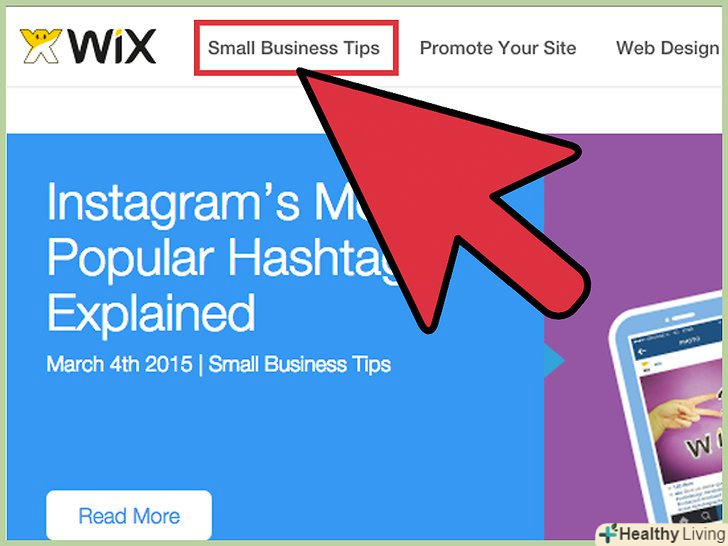The image size is (728, 546).
Task: Go to the Web Design section
Action: click(668, 48)
